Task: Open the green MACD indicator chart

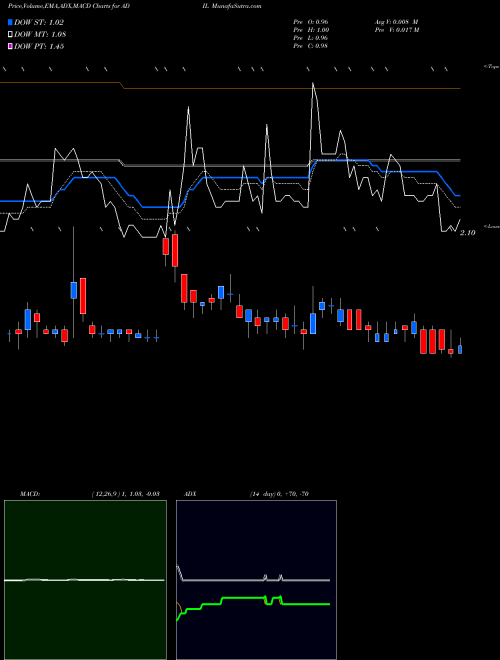Action: tap(85, 580)
